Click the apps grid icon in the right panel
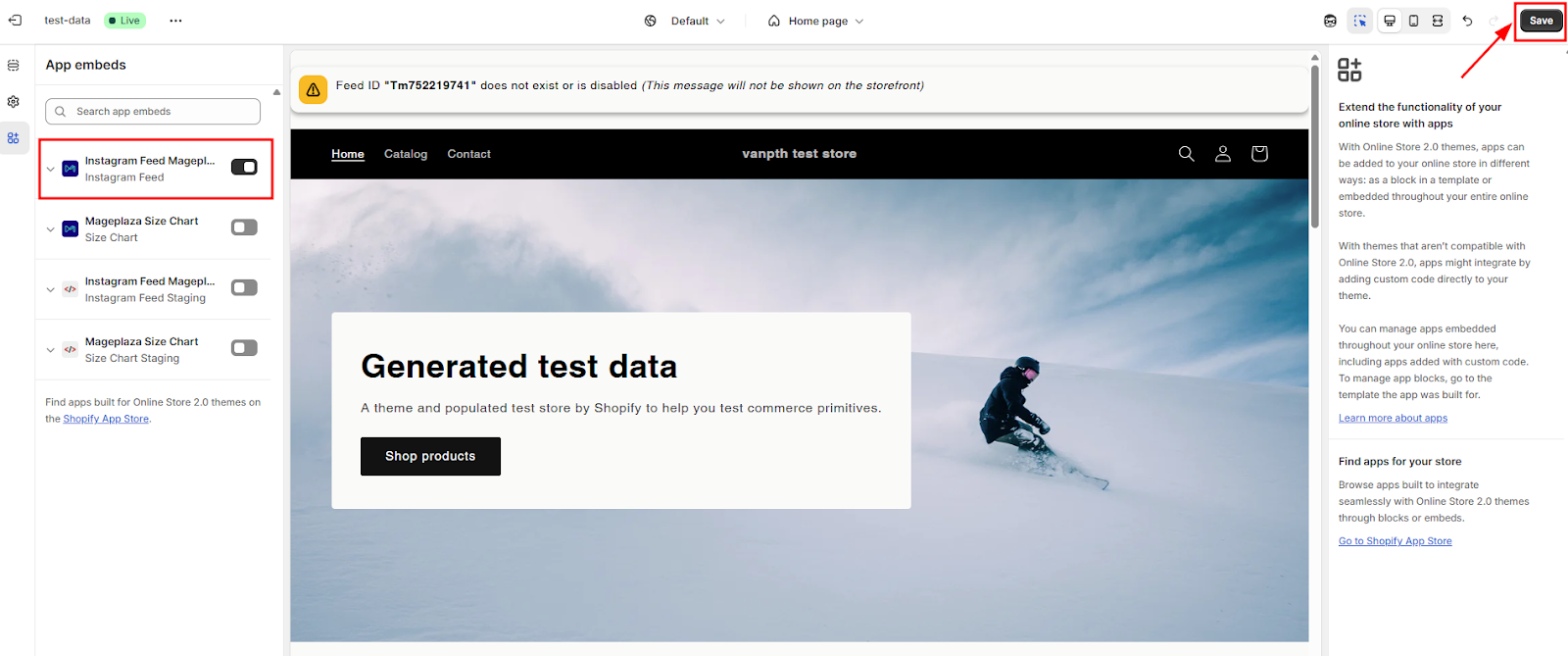1568x656 pixels. tap(1349, 70)
